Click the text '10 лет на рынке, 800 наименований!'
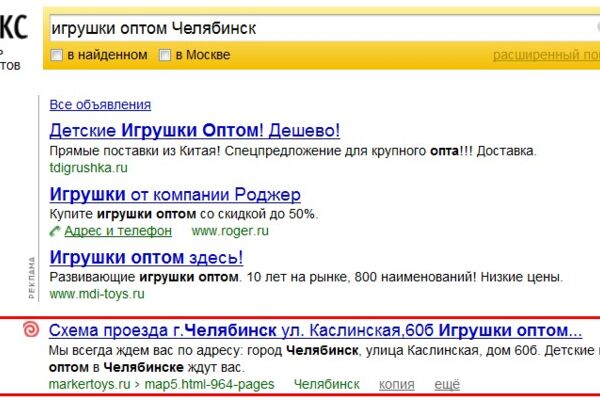600x400 pixels. 361,276
